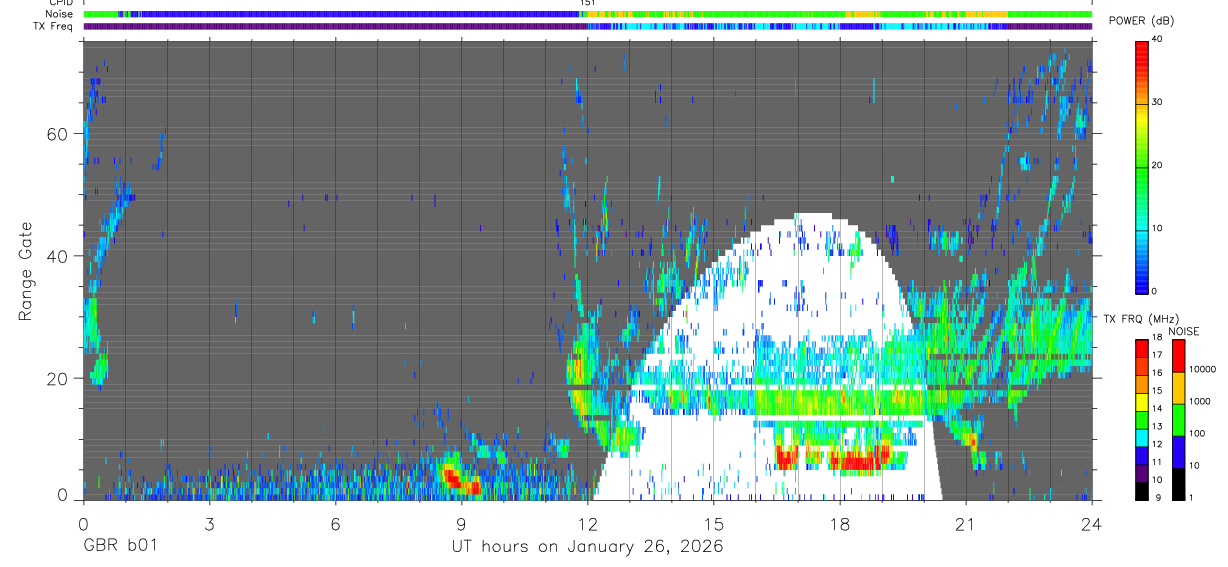This screenshot has height=567, width=1228.
Task: Click the 13 label on TX FRQ scale
Action: tap(1156, 427)
